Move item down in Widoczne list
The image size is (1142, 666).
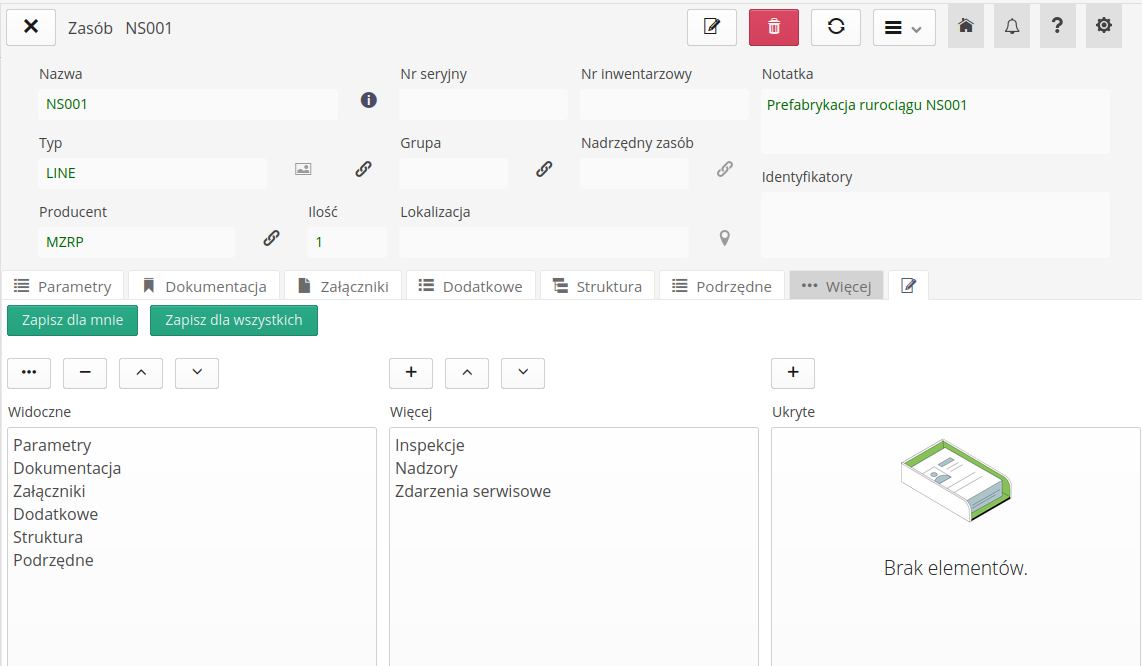[197, 372]
